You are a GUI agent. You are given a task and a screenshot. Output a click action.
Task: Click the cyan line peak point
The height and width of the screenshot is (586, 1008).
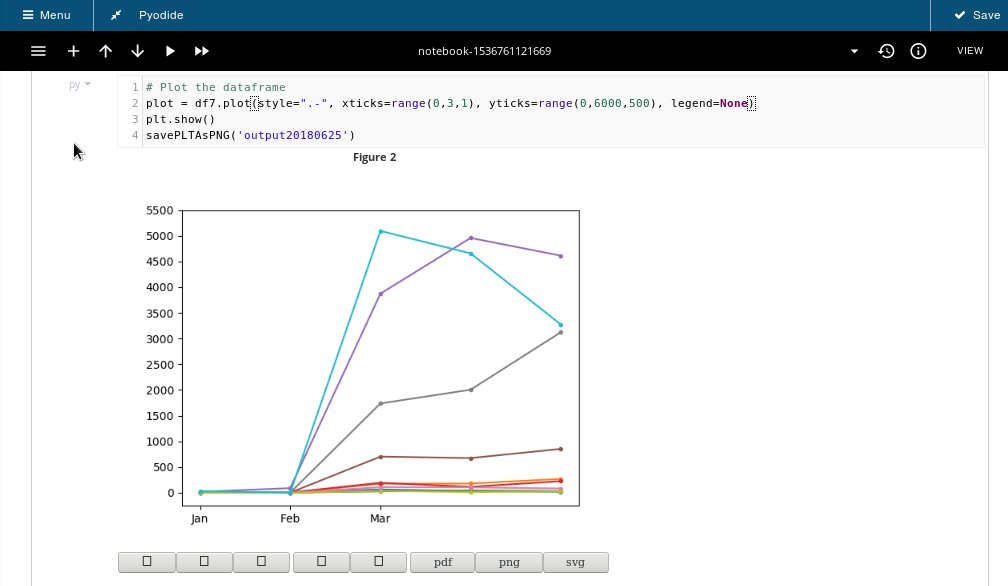pyautogui.click(x=381, y=231)
